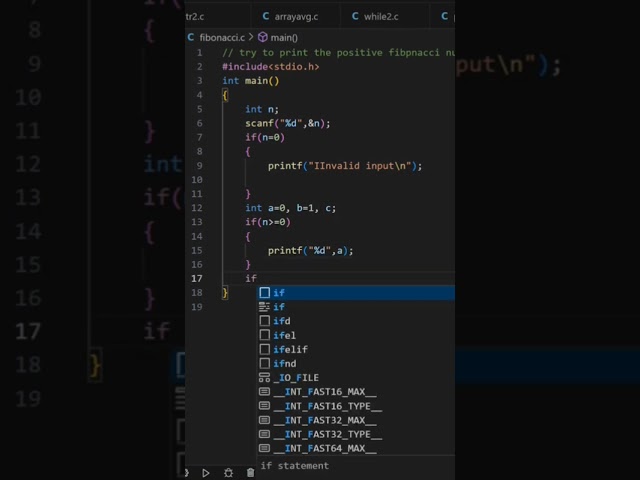Image resolution: width=640 pixels, height=480 pixels.
Task: Click the square icon beside ifel
Action: (264, 335)
